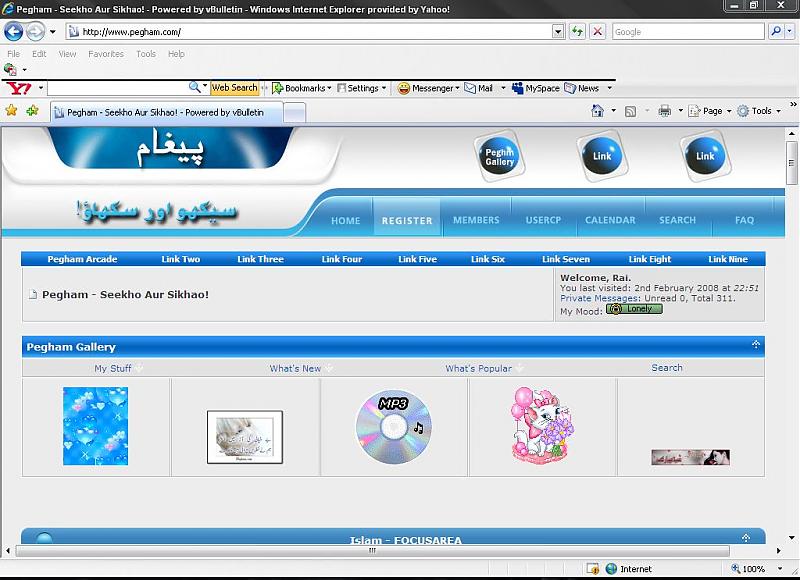
Task: Open the What's Popular gallery dropdown
Action: (x=484, y=368)
